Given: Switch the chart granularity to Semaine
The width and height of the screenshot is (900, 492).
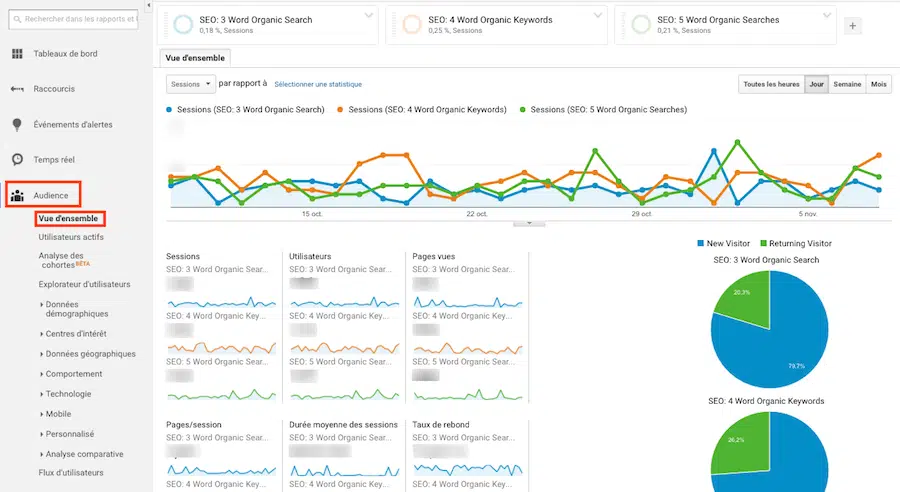Looking at the screenshot, I should [847, 85].
